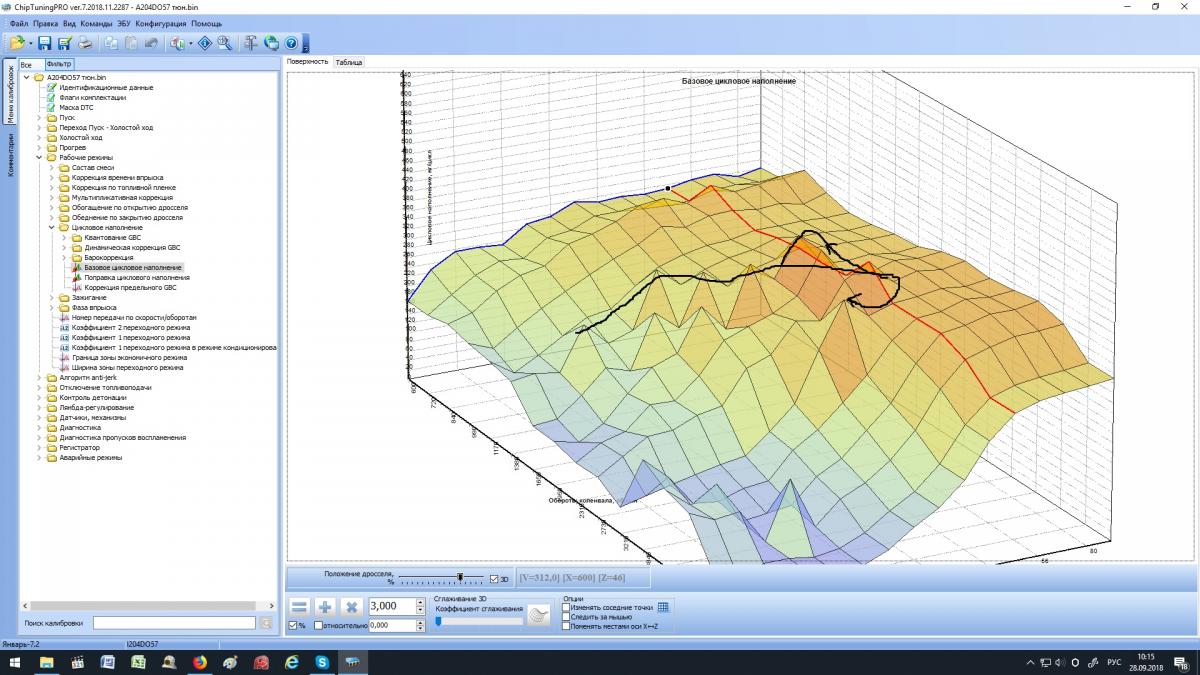The image size is (1200, 675).
Task: Increase the 3,000 value with up arrow
Action: coord(421,603)
